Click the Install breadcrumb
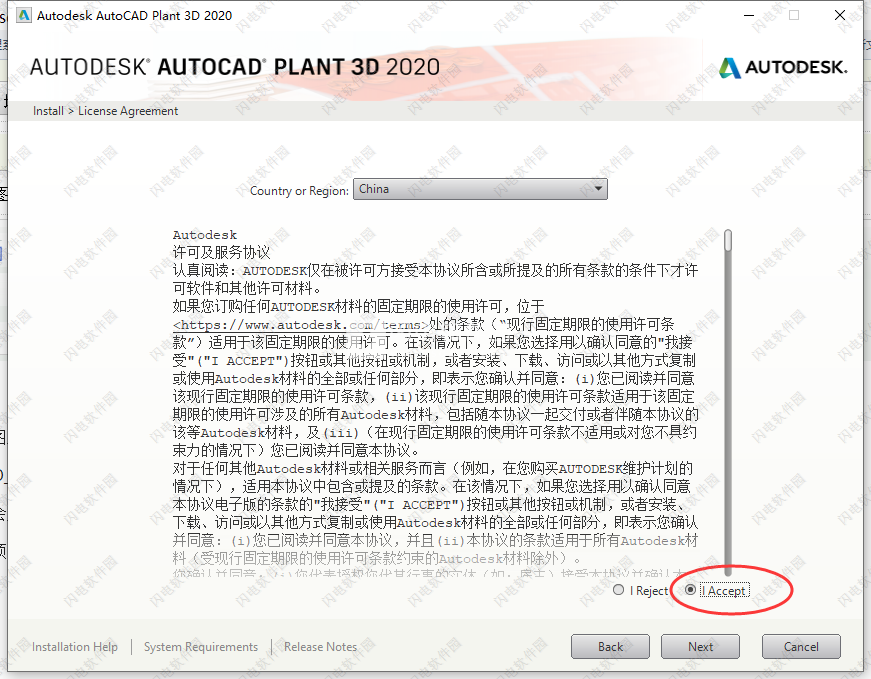This screenshot has height=679, width=871. pos(48,111)
